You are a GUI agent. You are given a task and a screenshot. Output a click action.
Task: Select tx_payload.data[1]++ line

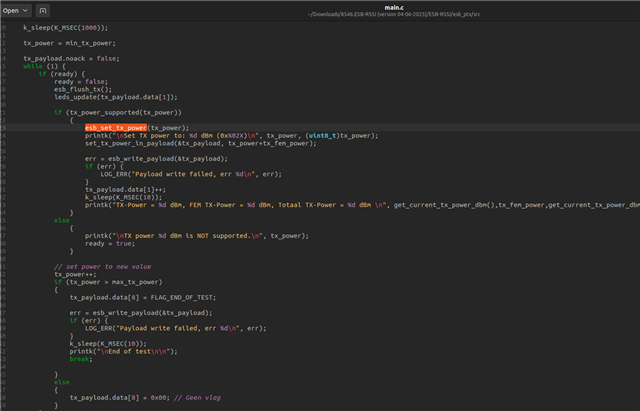point(125,190)
